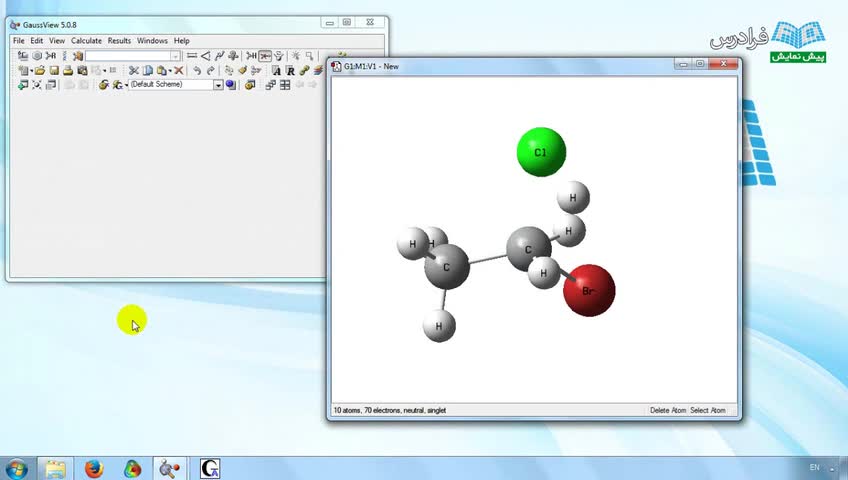The height and width of the screenshot is (480, 848).
Task: Select the Biological Fragment tool
Action: pos(64,56)
